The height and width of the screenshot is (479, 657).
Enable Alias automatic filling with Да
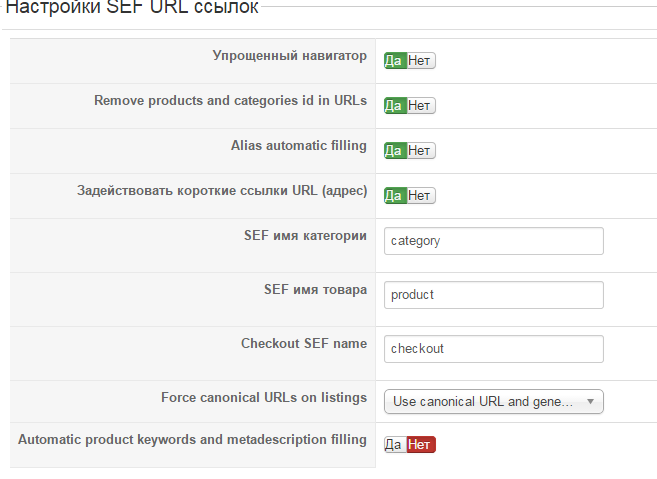pos(394,151)
